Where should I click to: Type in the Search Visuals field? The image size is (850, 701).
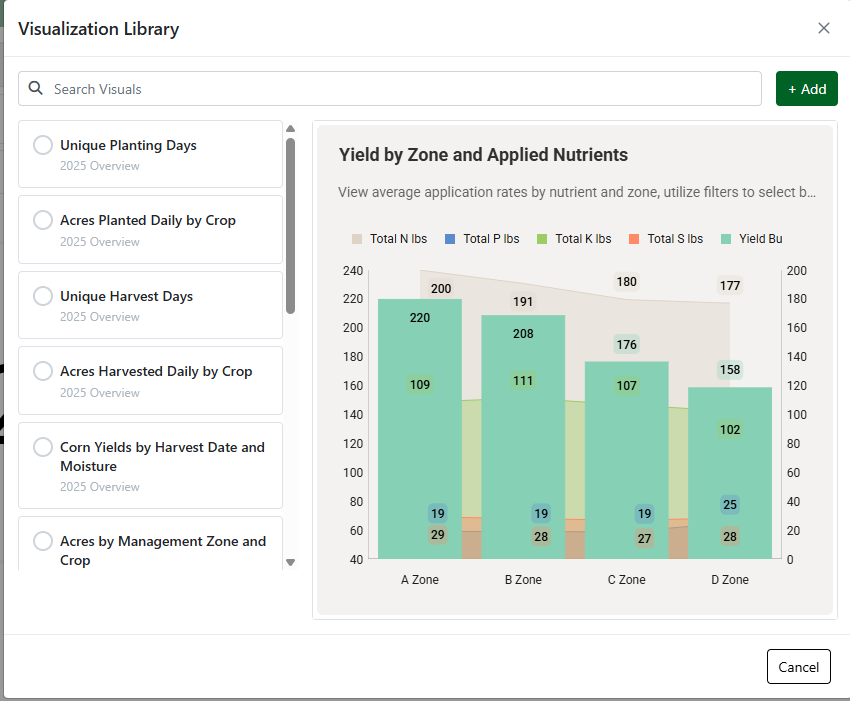[x=400, y=89]
